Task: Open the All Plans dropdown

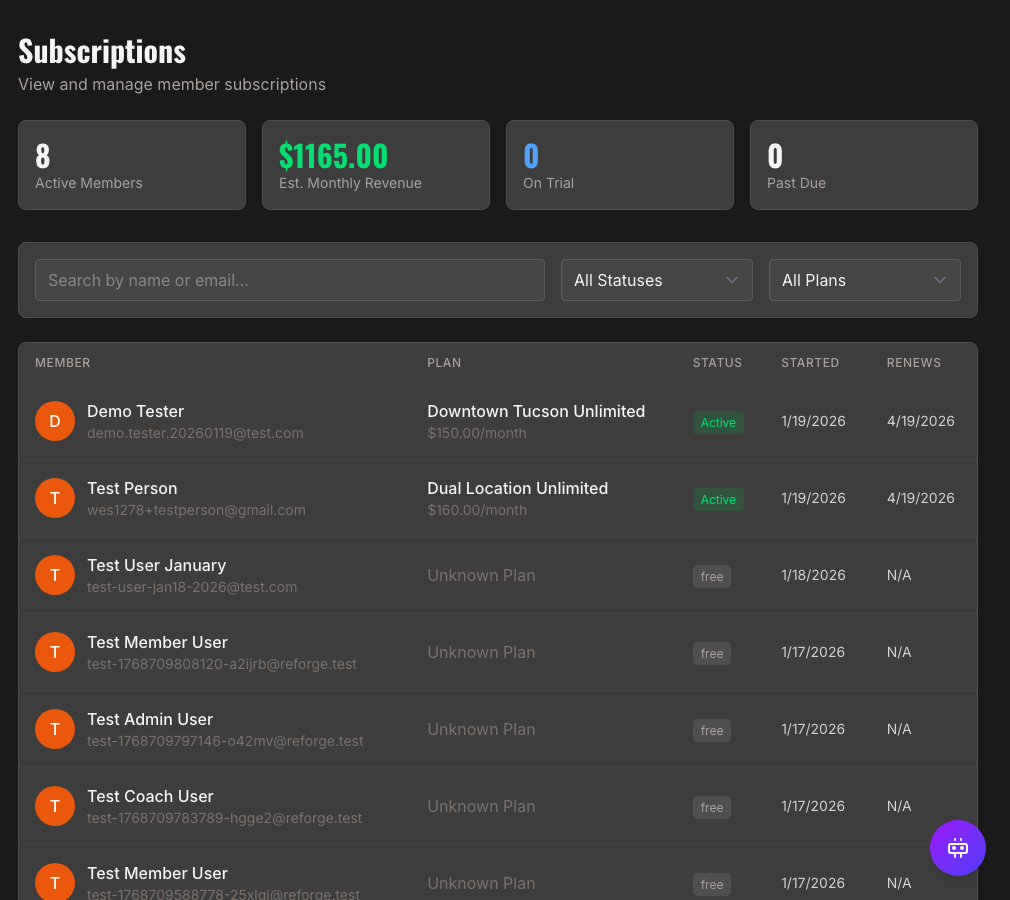Action: coord(864,280)
